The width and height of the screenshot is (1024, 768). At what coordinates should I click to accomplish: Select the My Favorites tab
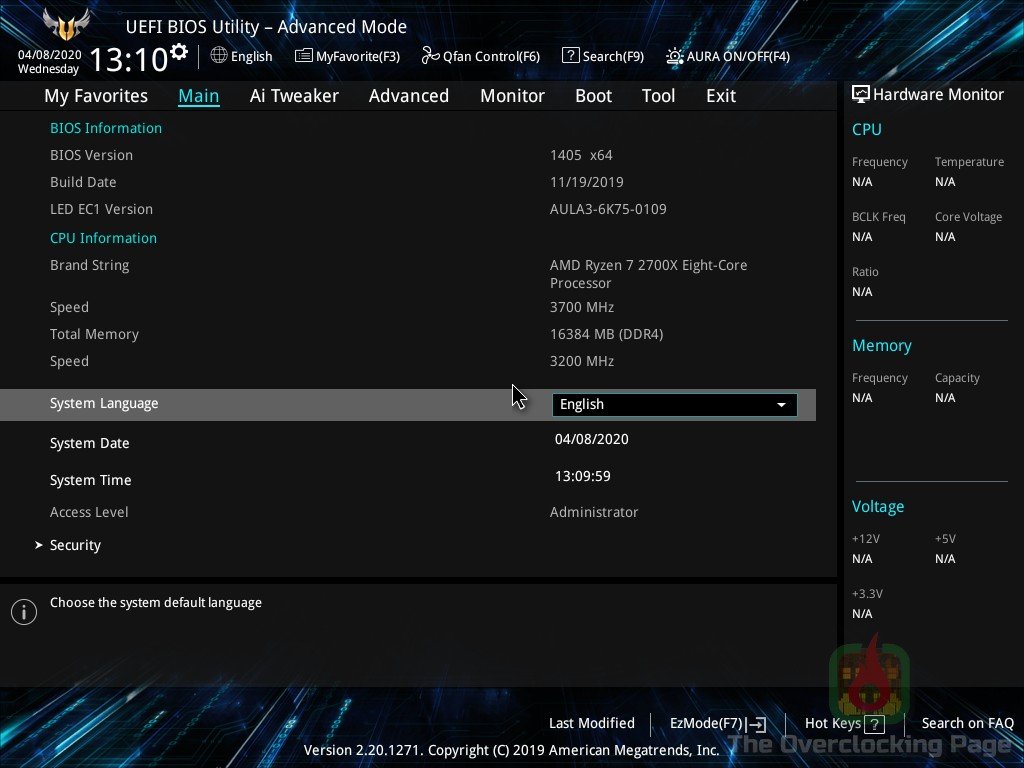[96, 96]
